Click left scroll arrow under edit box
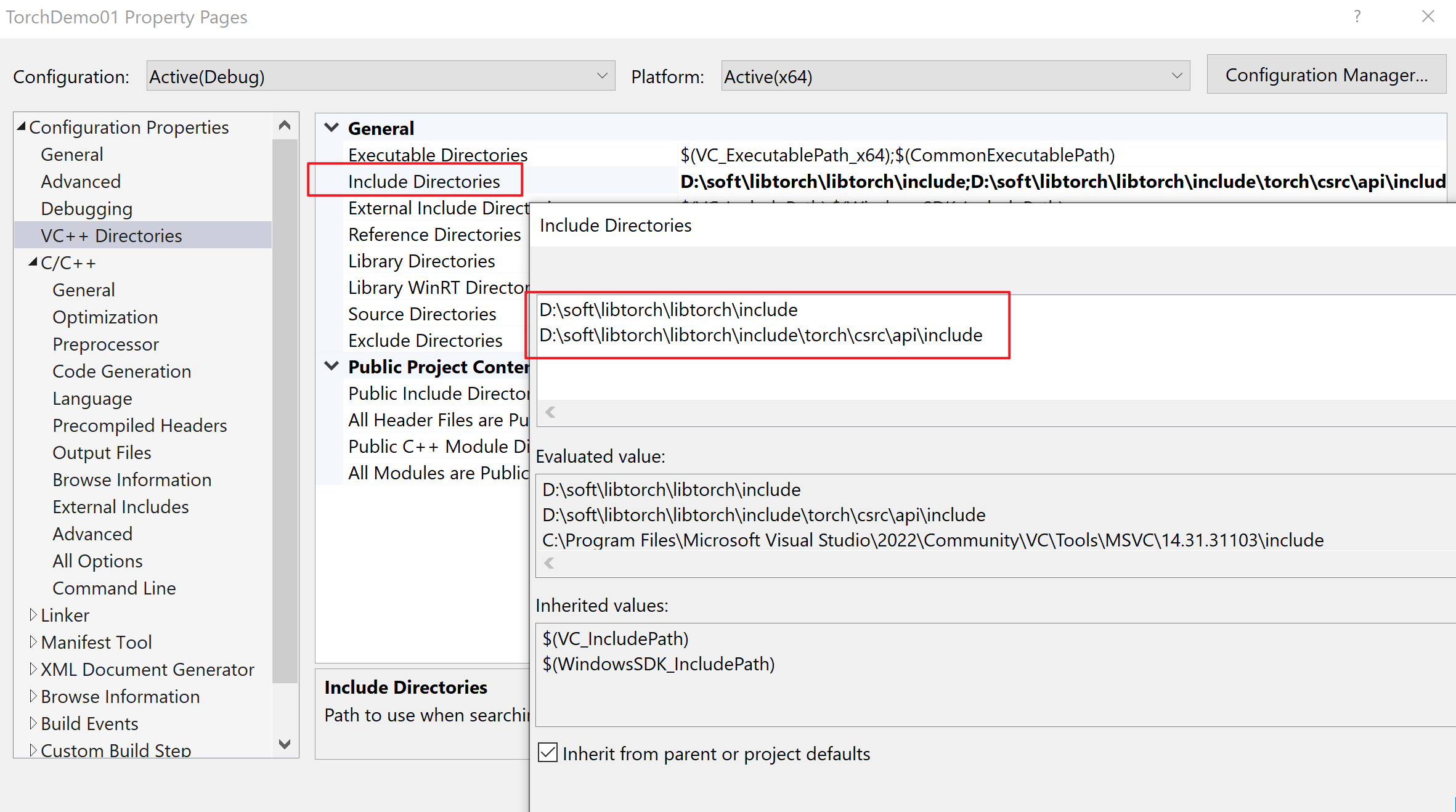The height and width of the screenshot is (812, 1456). pos(550,412)
